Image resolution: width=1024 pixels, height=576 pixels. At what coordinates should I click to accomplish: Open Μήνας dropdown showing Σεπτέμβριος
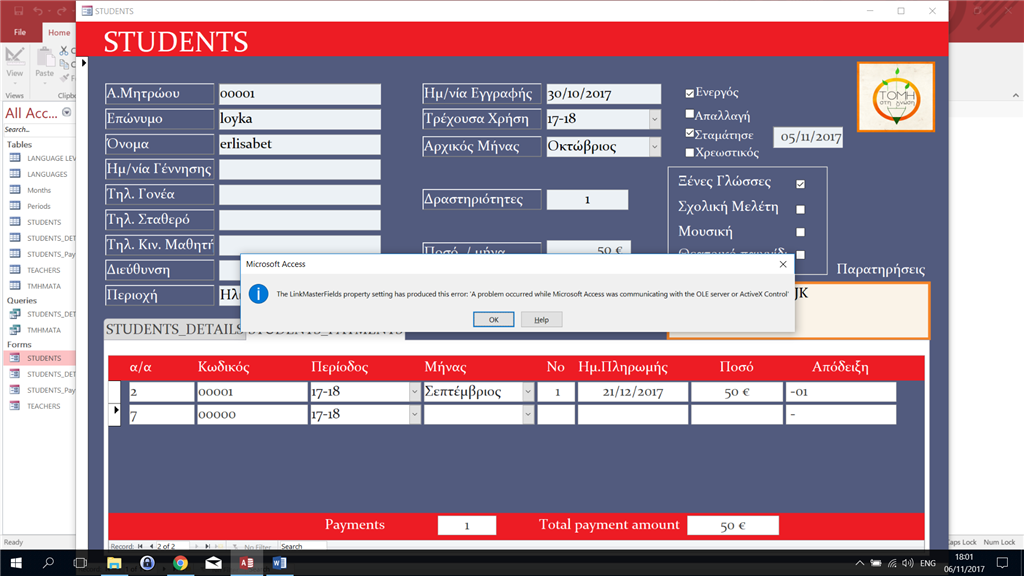(528, 392)
